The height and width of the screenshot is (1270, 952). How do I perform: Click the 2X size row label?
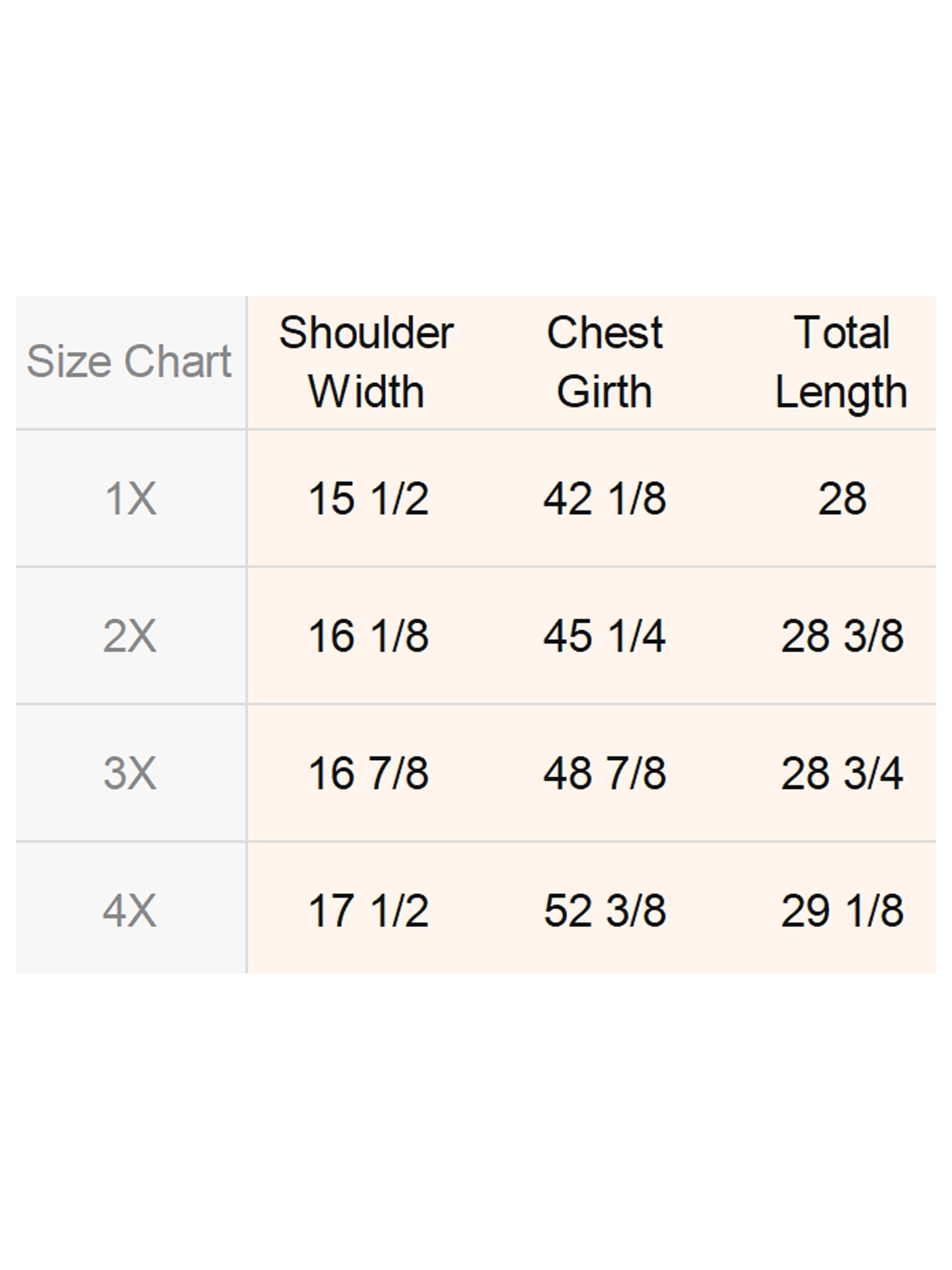click(x=129, y=636)
